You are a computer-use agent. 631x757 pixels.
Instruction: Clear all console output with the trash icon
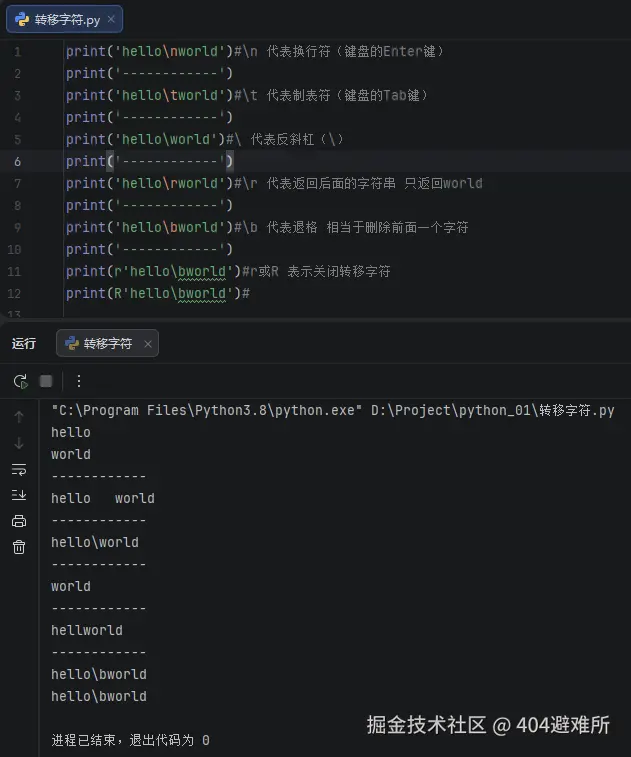[x=19, y=547]
